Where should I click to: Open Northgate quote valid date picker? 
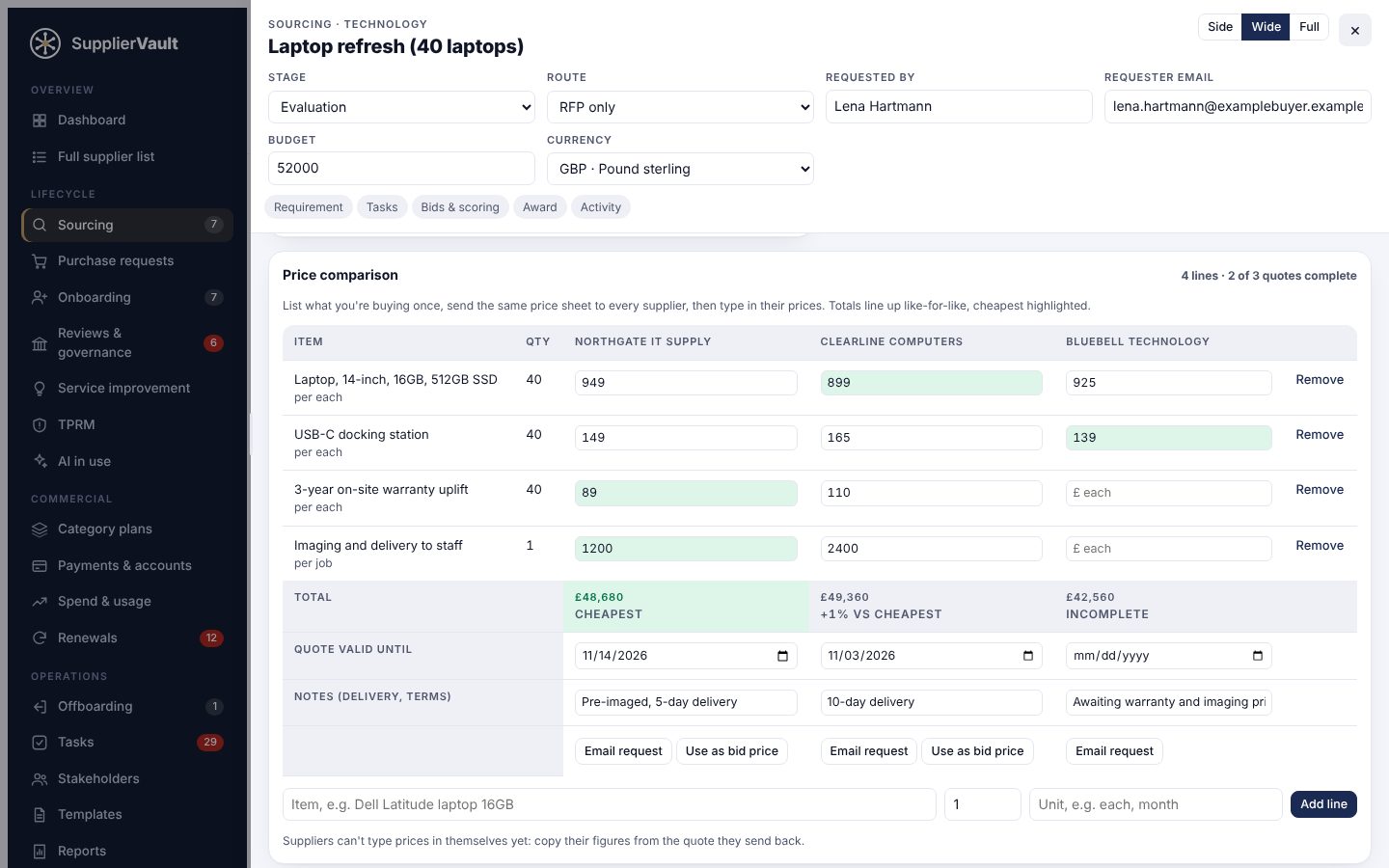(782, 656)
